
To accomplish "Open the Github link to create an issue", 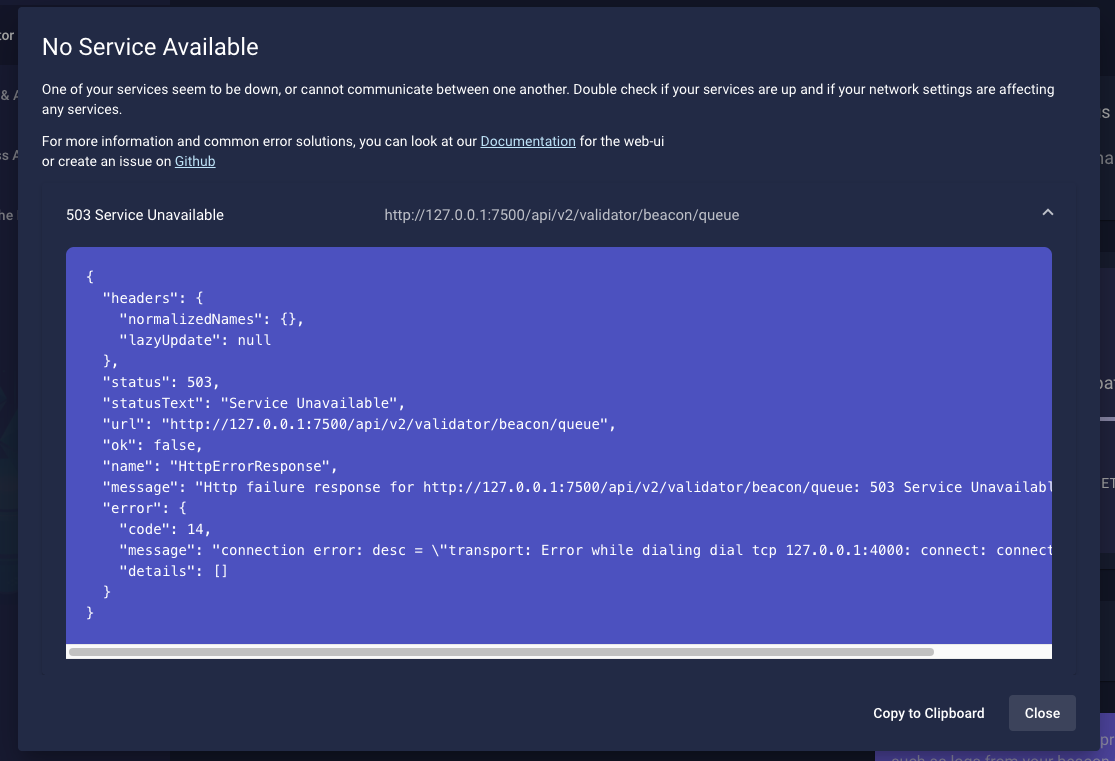I will 194,161.
